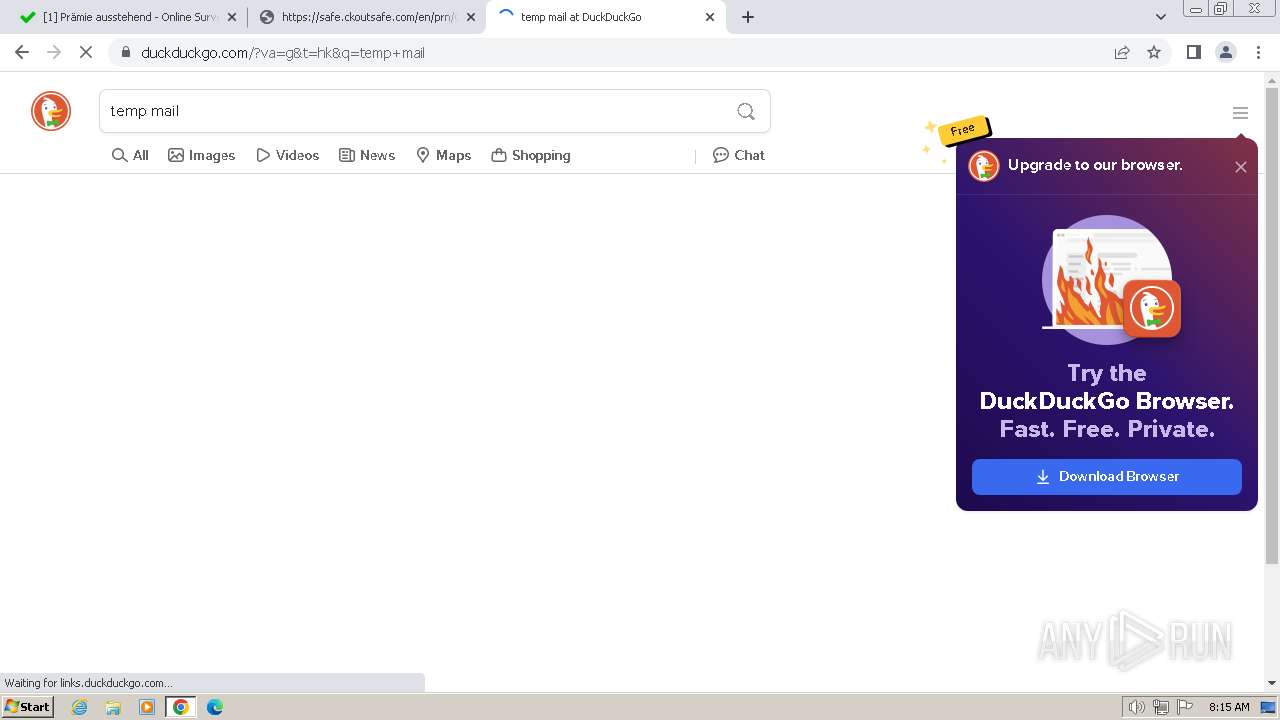Bookmark this tab star icon
1280x720 pixels.
[x=1154, y=52]
